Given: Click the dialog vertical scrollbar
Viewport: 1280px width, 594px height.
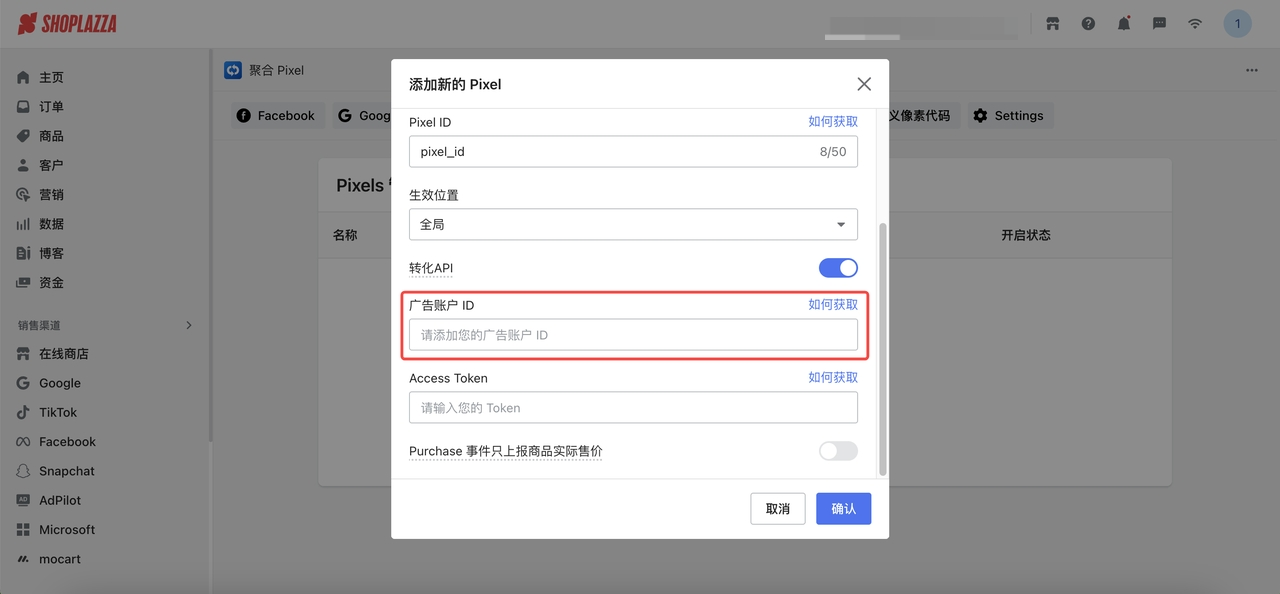Looking at the screenshot, I should tap(882, 350).
